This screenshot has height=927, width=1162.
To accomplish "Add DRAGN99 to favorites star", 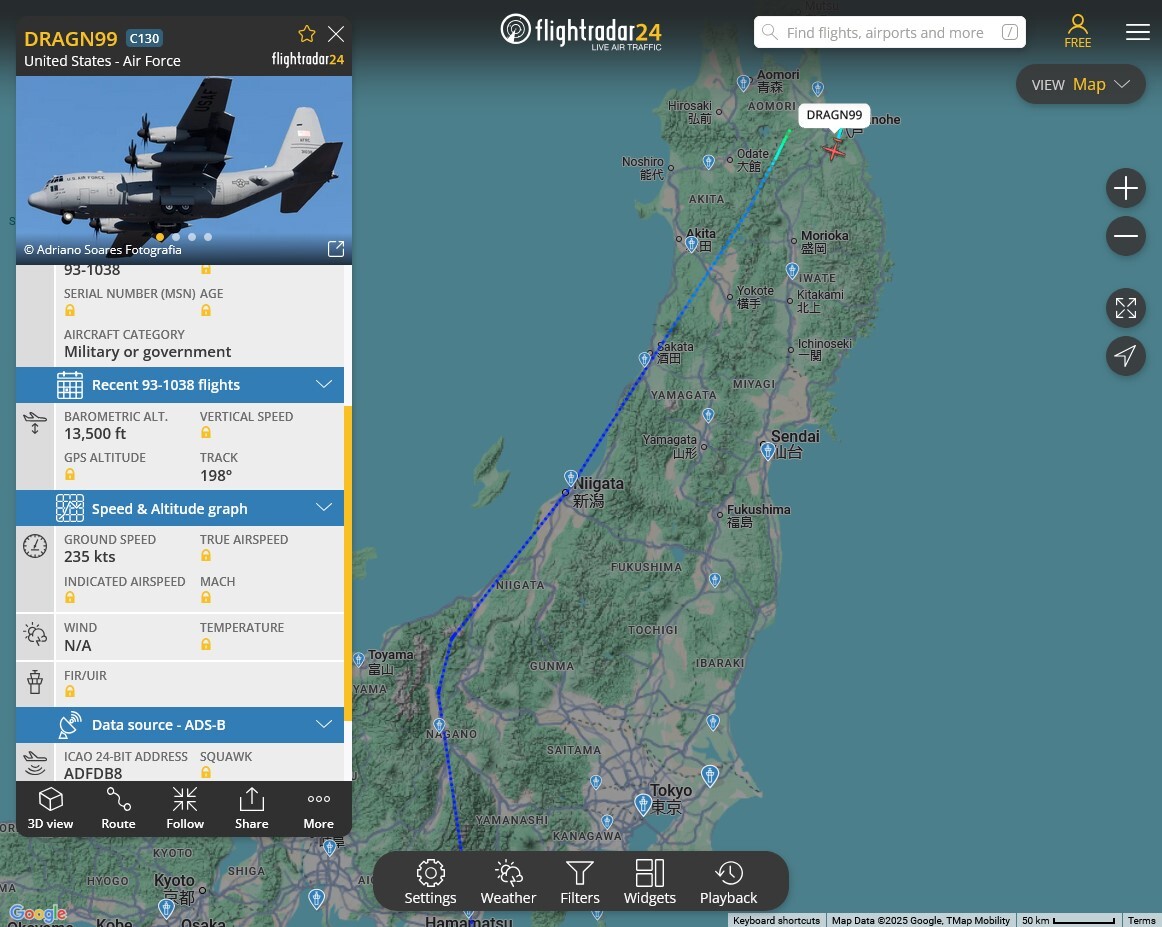I will [x=307, y=34].
